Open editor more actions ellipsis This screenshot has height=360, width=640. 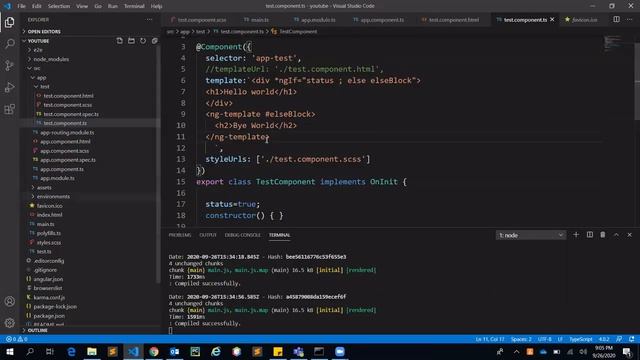tap(629, 19)
